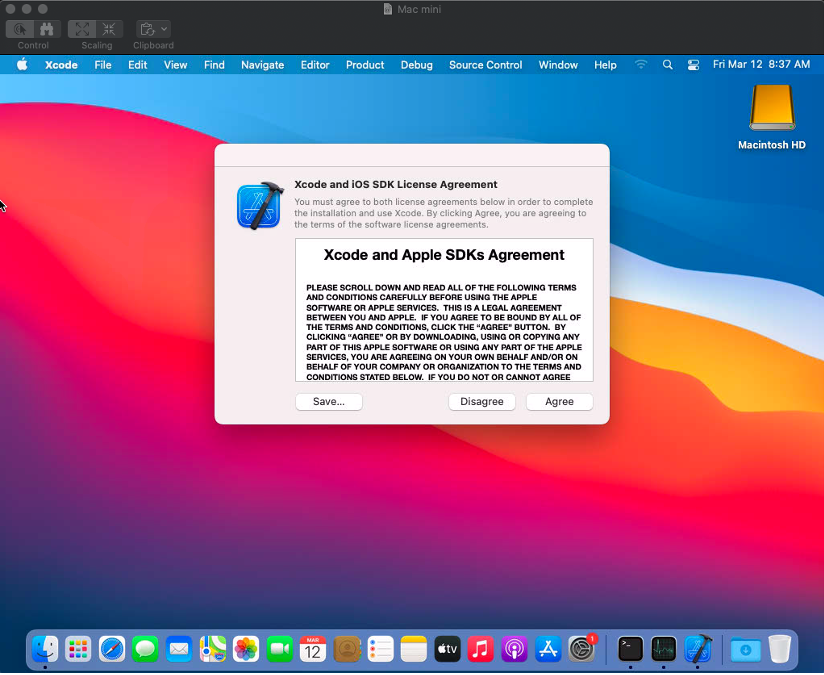Viewport: 824px width, 675px height.
Task: Click inside the Xcode and Apple SDKs Agreement text
Action: (444, 310)
